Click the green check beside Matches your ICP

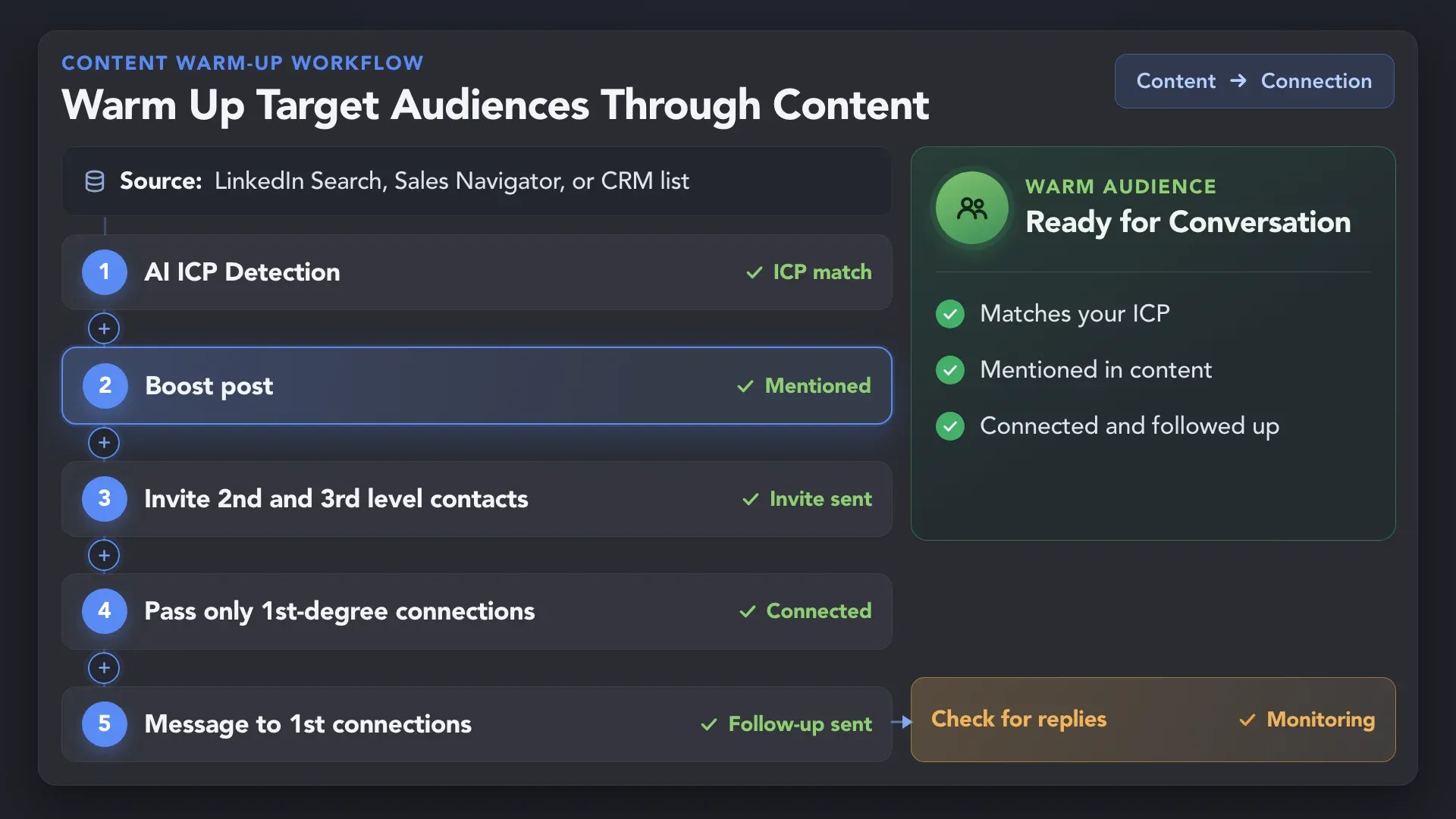pos(950,313)
